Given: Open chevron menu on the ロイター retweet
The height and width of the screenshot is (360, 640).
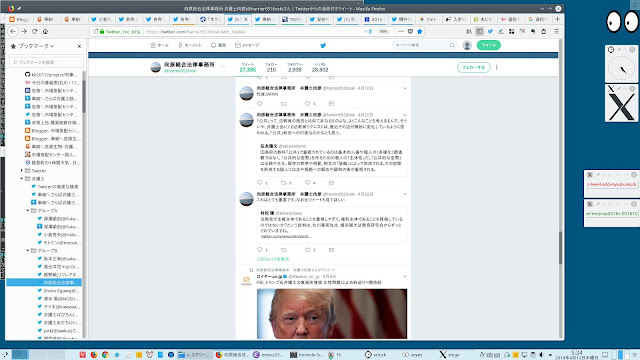Looking at the screenshot, I should pyautogui.click(x=405, y=277).
